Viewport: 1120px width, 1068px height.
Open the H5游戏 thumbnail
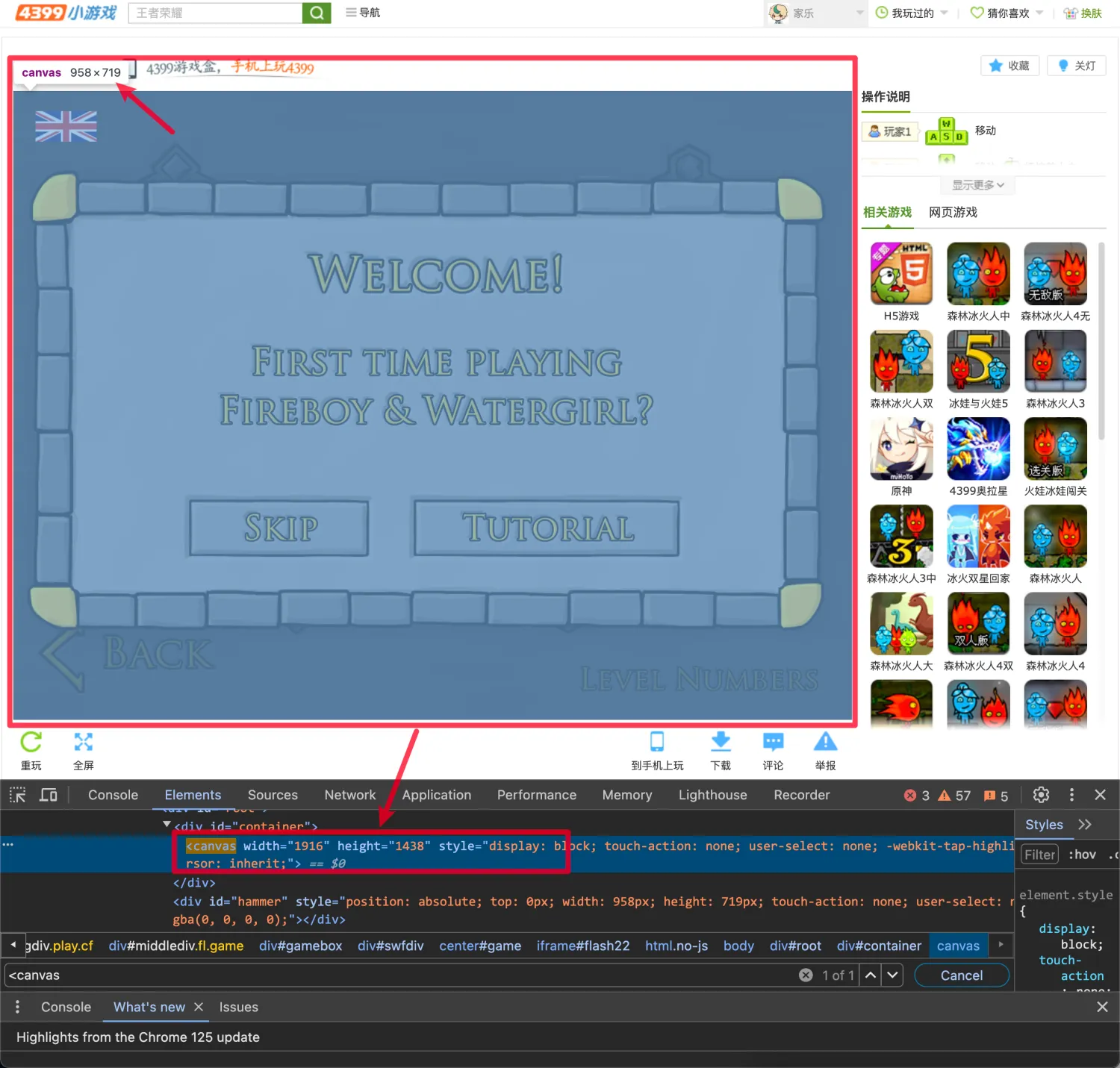click(901, 274)
